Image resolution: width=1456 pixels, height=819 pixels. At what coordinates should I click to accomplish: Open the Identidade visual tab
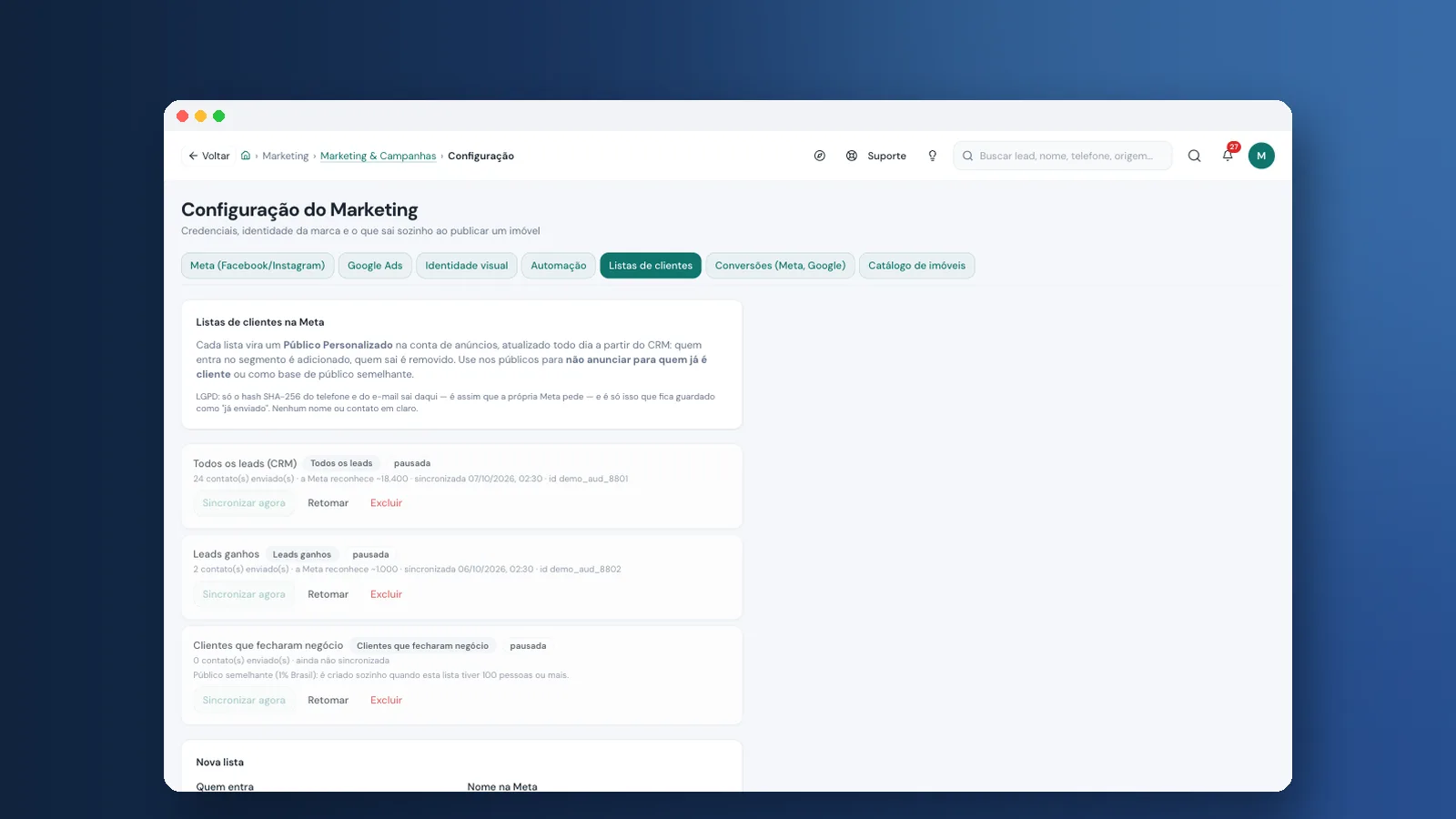pyautogui.click(x=467, y=266)
